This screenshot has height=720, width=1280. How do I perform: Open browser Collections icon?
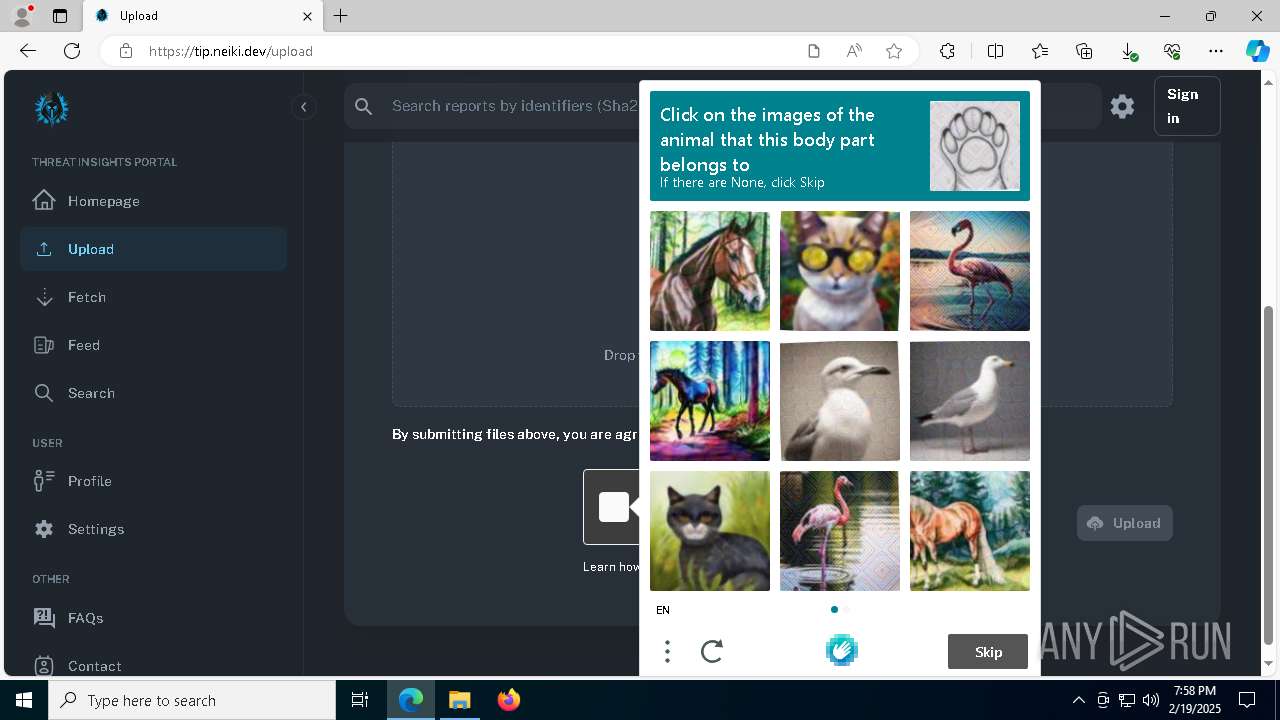pyautogui.click(x=1084, y=51)
